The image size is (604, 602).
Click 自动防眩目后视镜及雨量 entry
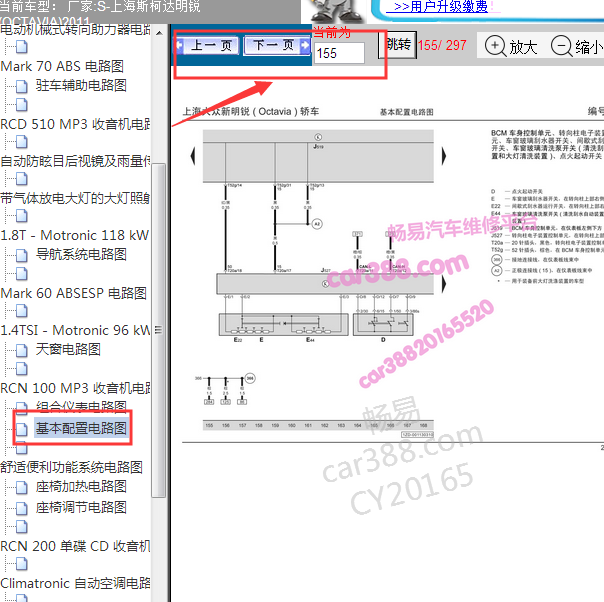coord(75,161)
